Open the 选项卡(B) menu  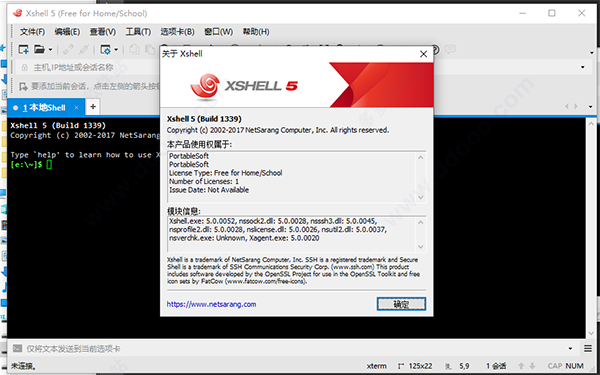(x=177, y=32)
